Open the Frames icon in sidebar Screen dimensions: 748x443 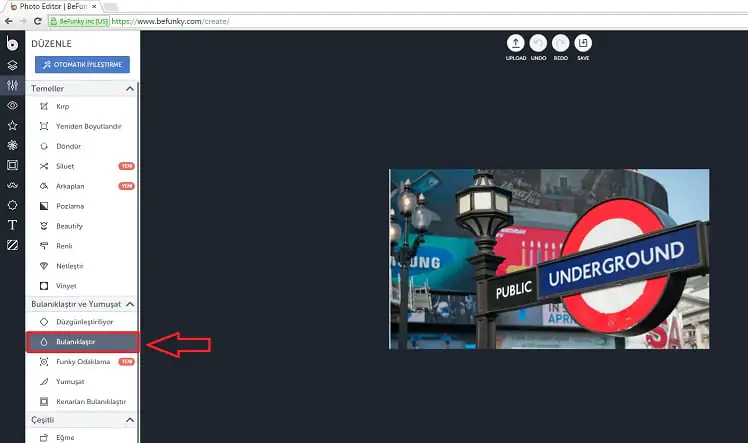point(12,165)
